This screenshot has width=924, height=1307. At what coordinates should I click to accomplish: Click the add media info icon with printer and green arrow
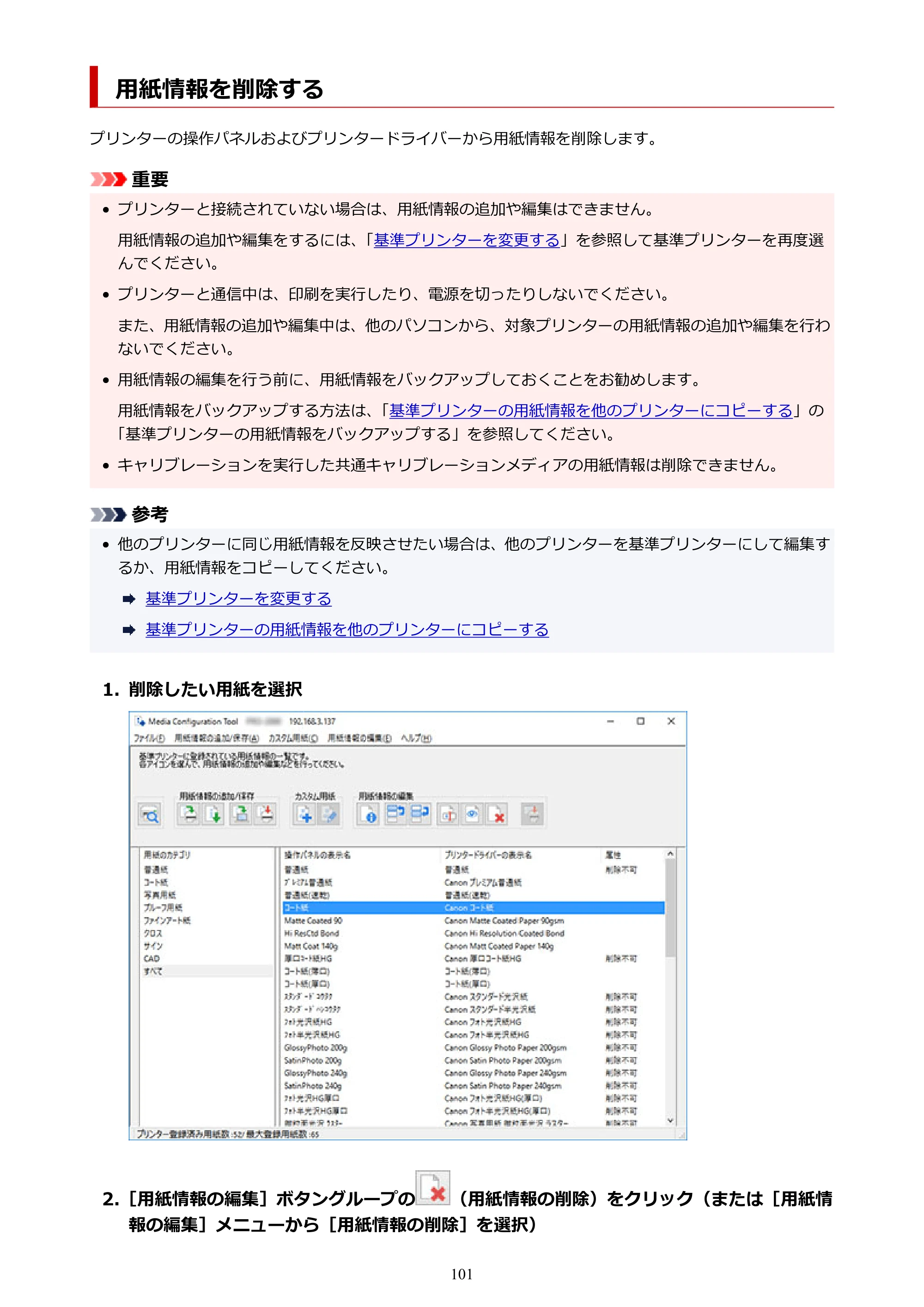pyautogui.click(x=188, y=815)
